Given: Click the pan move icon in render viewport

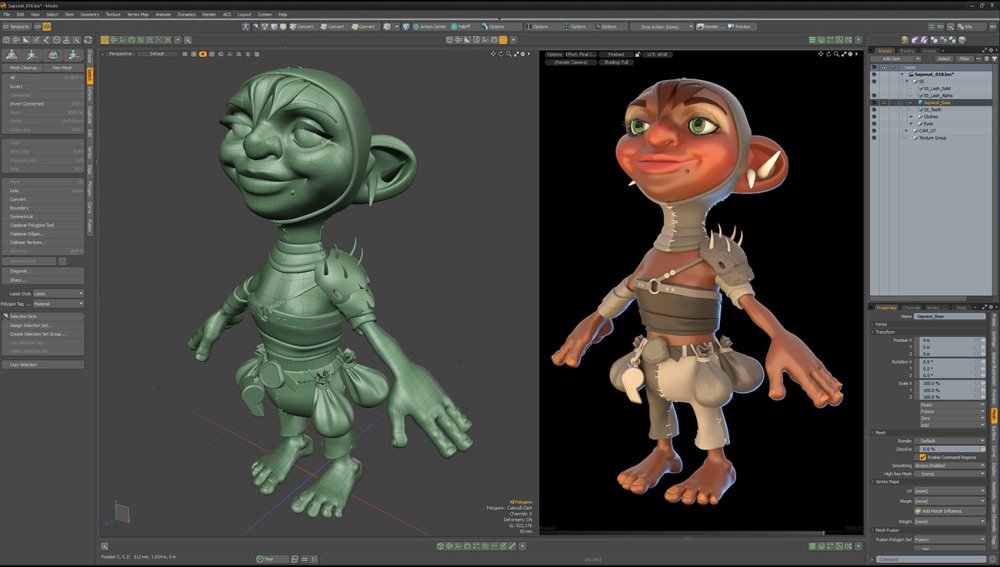Looking at the screenshot, I should pyautogui.click(x=821, y=54).
